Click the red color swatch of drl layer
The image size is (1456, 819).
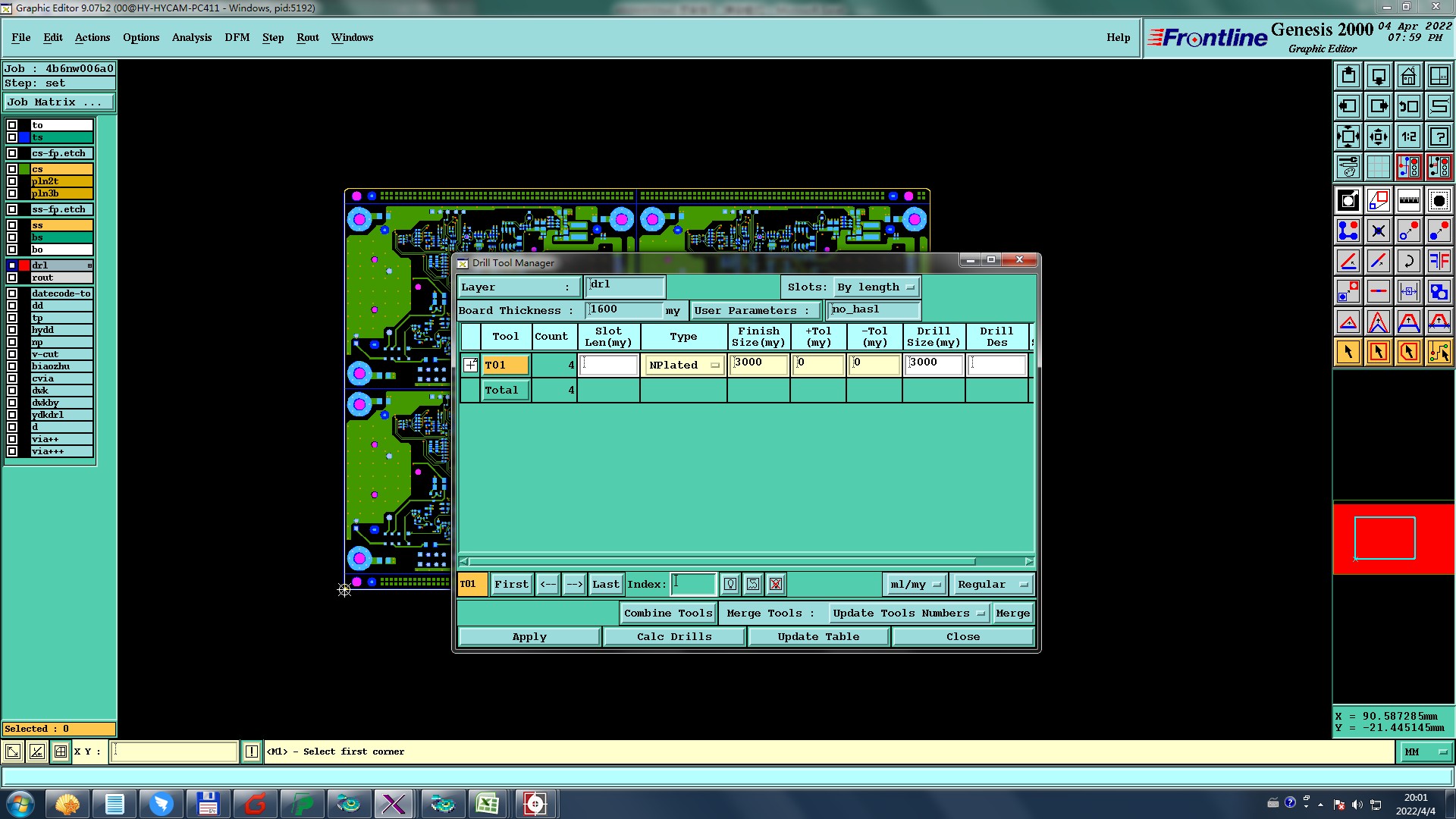pos(24,265)
